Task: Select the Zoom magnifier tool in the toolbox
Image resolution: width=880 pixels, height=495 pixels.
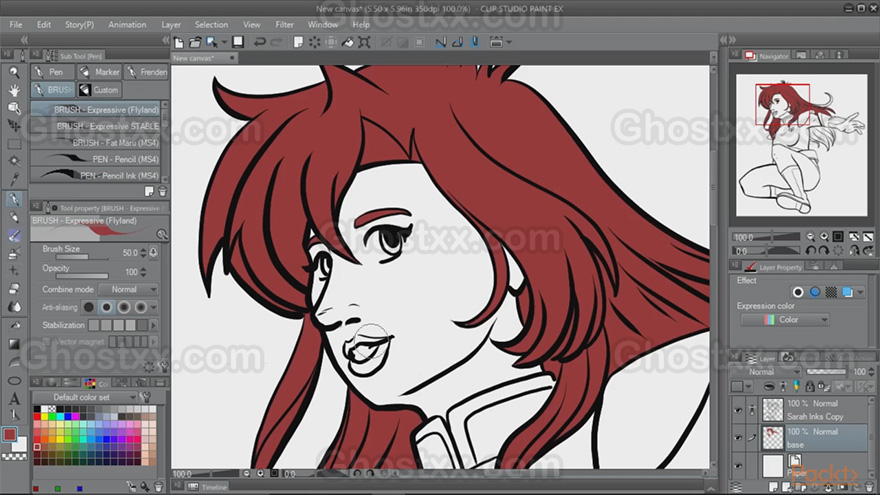Action: click(14, 72)
